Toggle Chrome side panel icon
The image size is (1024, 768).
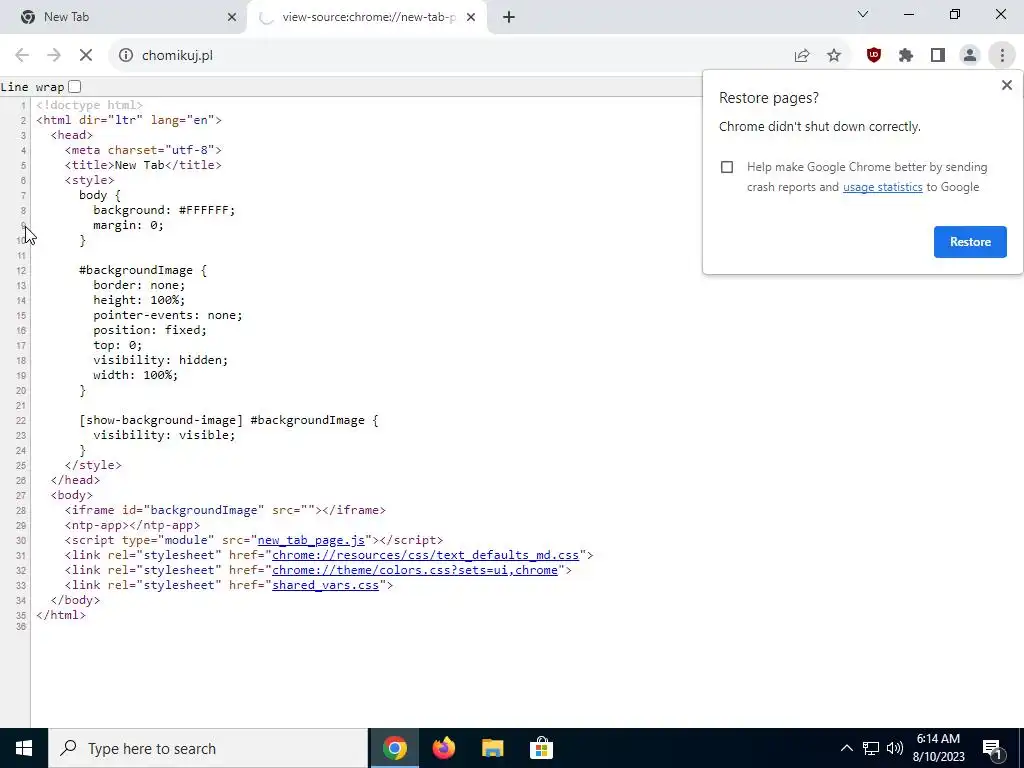(x=938, y=56)
